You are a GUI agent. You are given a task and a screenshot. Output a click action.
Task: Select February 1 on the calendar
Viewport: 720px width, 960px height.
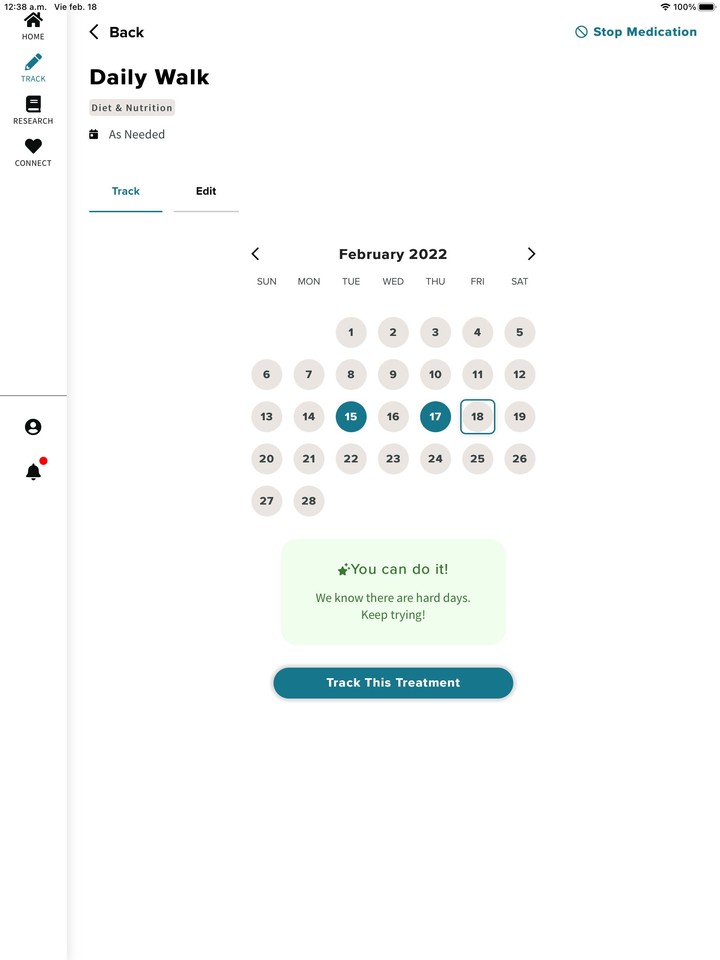point(351,332)
